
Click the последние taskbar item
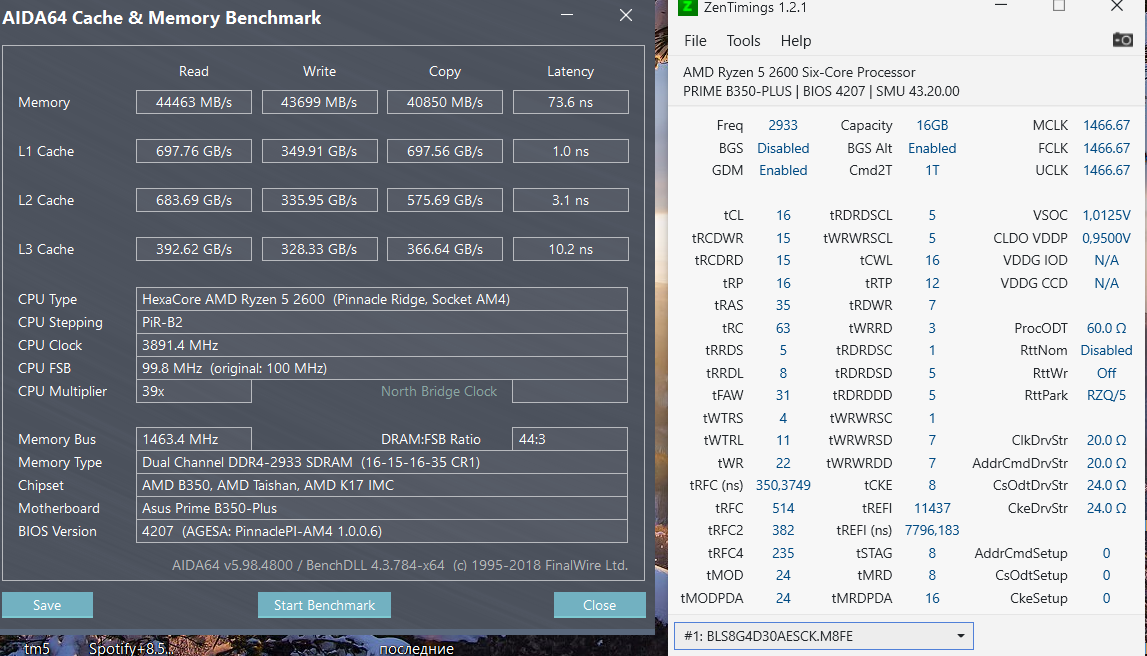click(x=417, y=648)
